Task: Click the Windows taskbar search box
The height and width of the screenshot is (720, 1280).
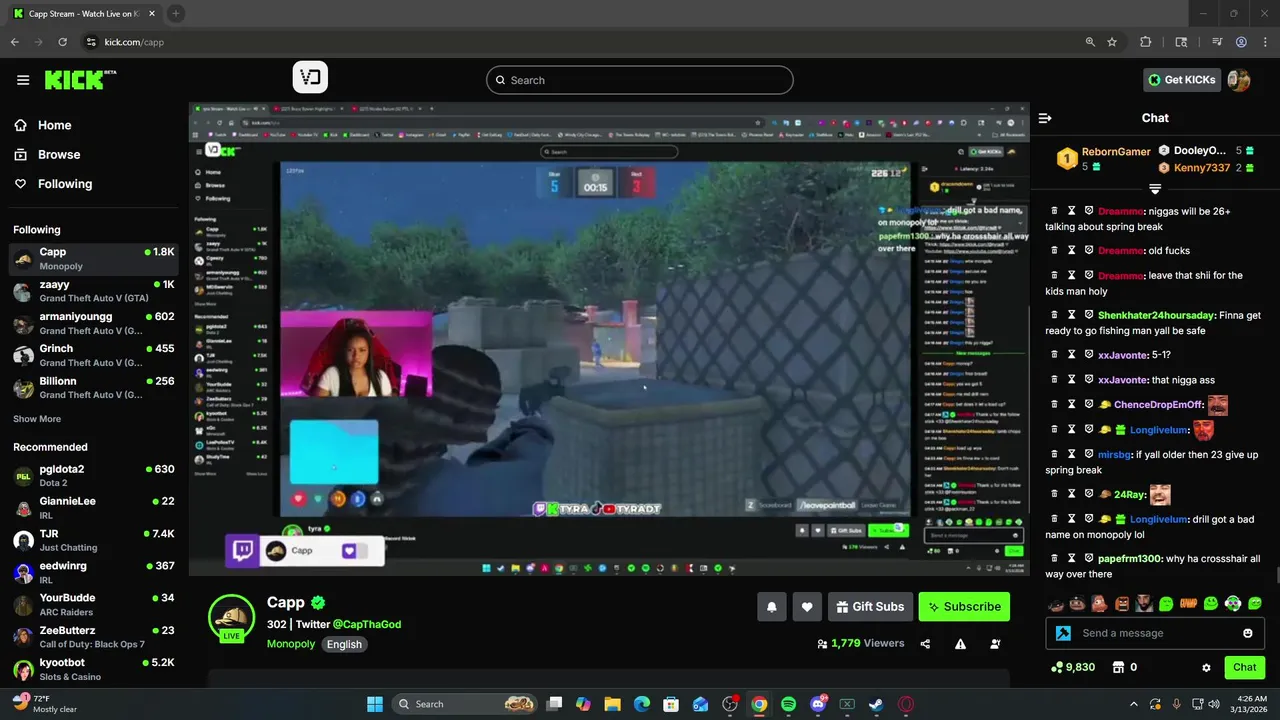Action: pos(465,704)
